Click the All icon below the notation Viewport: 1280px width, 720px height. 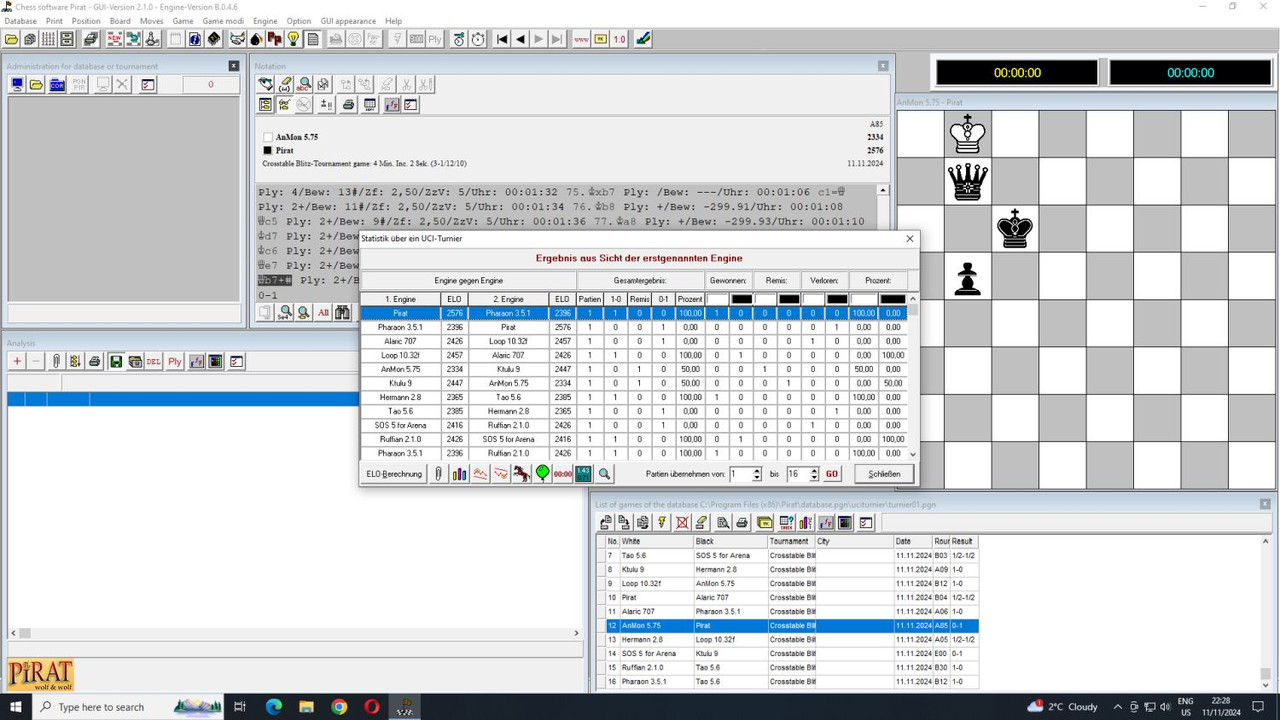point(323,312)
